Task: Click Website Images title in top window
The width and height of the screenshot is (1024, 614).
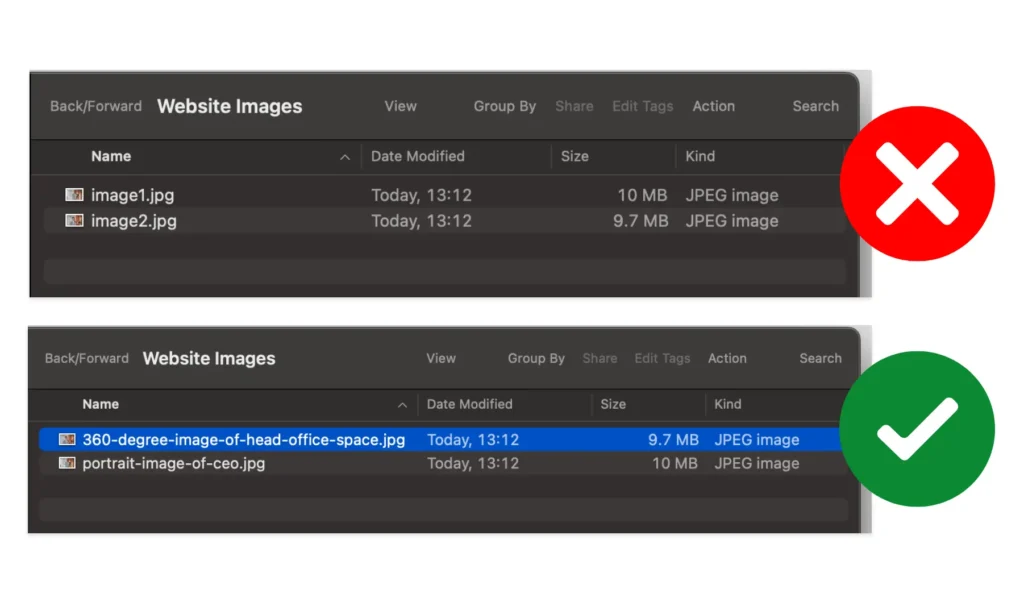Action: [230, 106]
